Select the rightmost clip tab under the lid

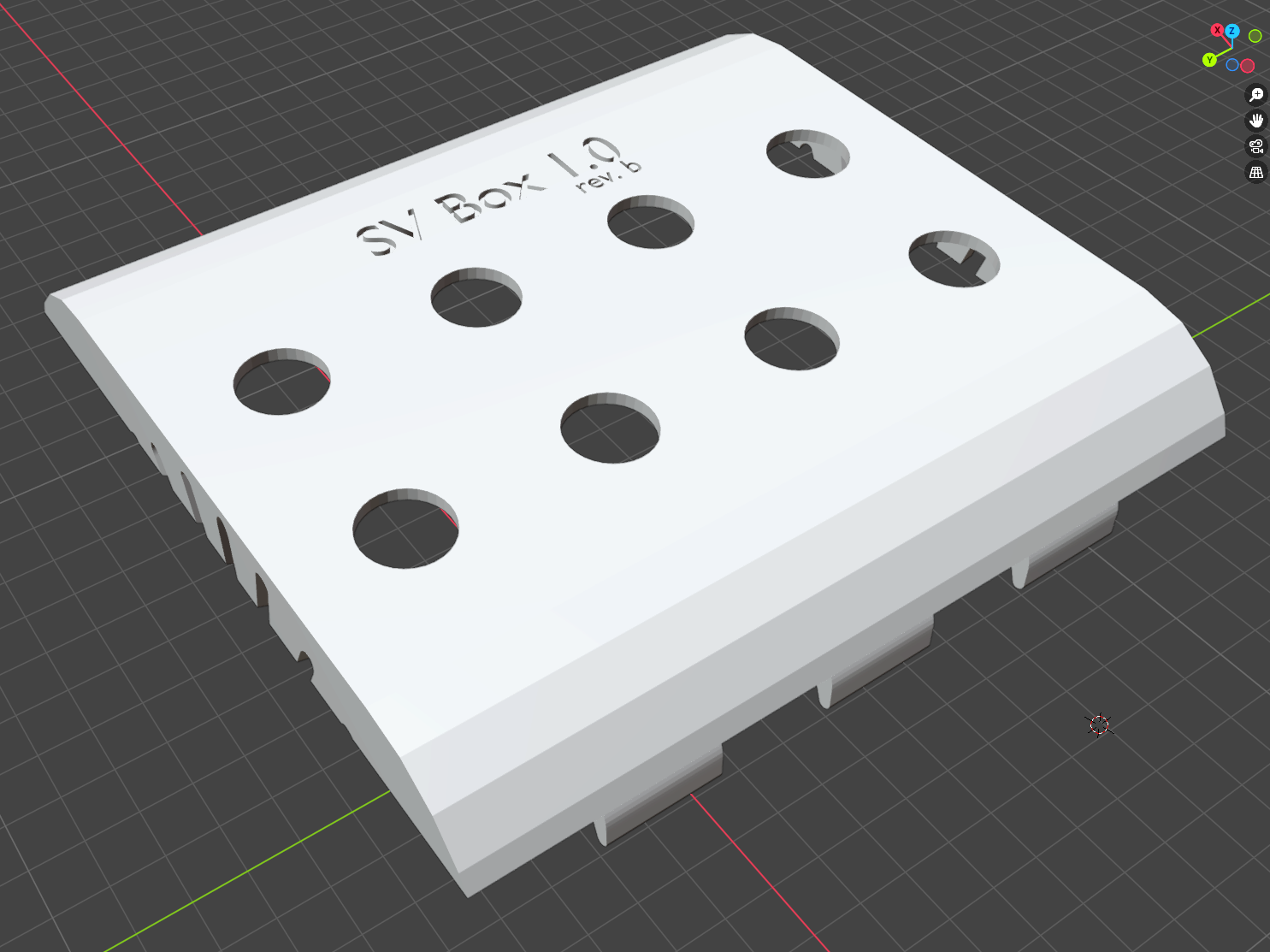(x=1065, y=547)
